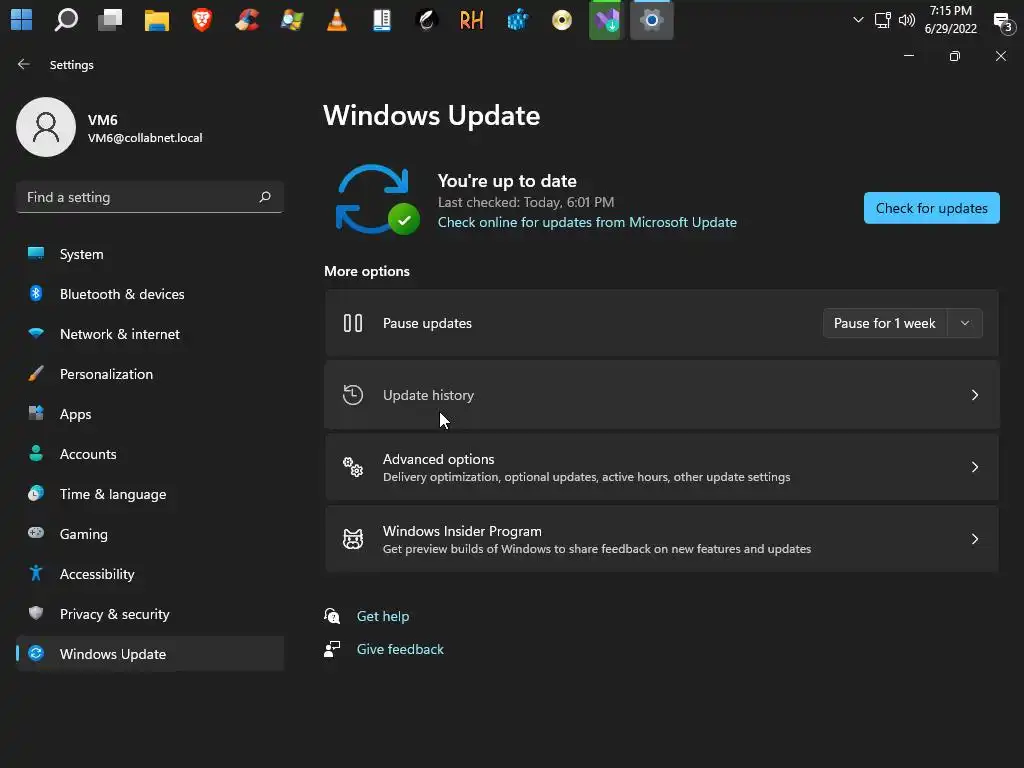Click the Give feedback person icon
1024x768 pixels.
coord(332,649)
